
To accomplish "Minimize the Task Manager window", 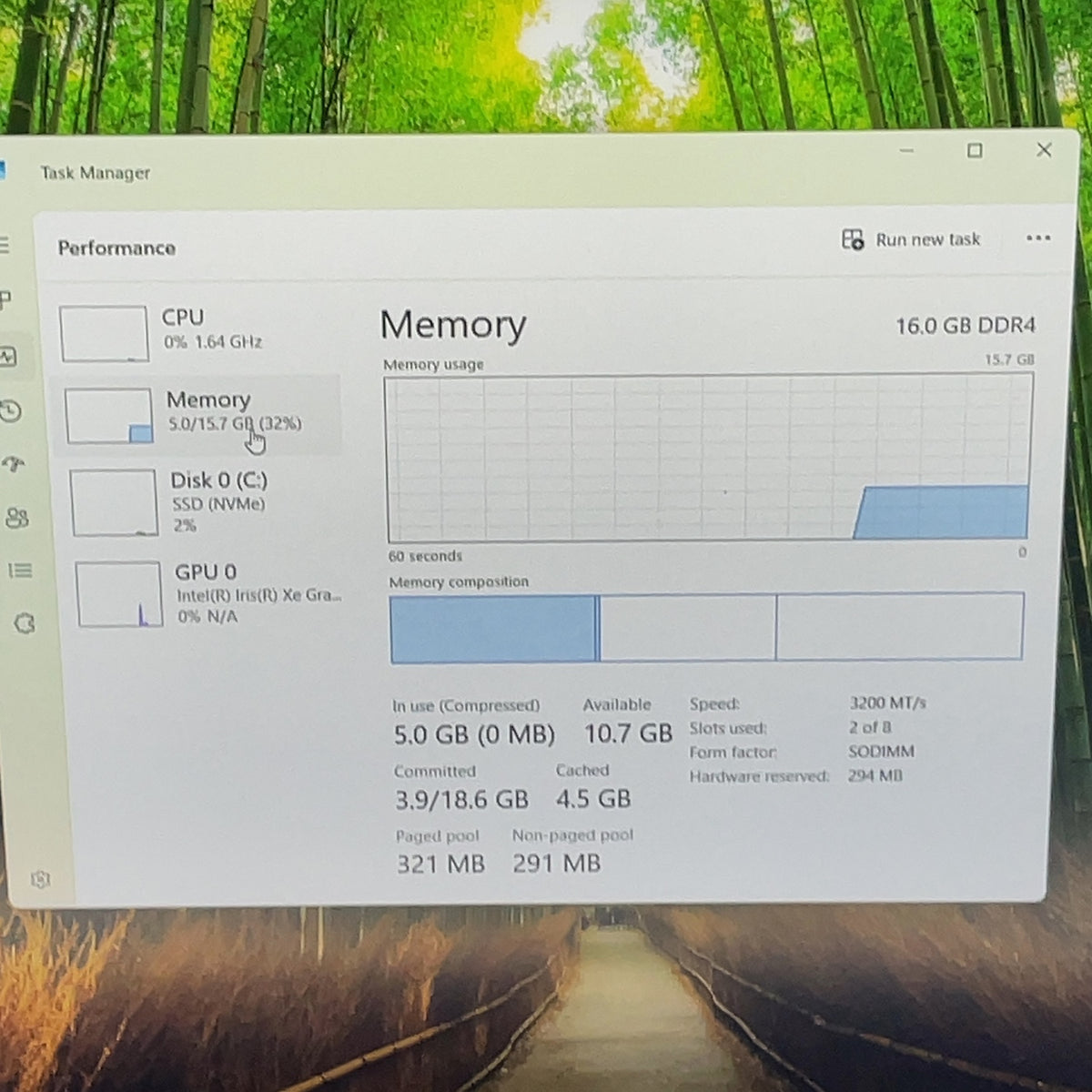I will pos(906,150).
